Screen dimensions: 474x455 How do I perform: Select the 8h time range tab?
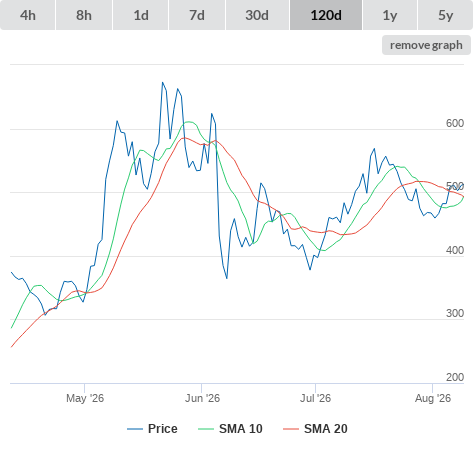point(84,15)
